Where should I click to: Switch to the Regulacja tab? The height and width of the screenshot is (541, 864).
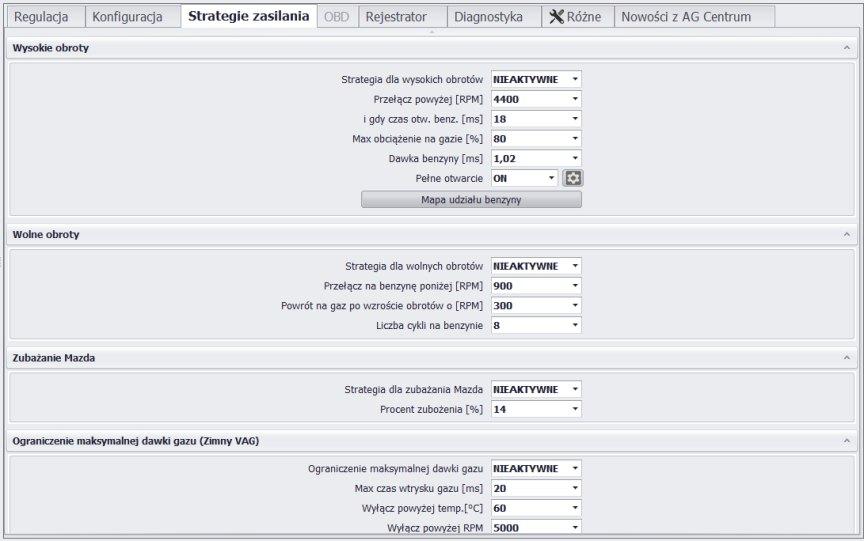click(41, 17)
